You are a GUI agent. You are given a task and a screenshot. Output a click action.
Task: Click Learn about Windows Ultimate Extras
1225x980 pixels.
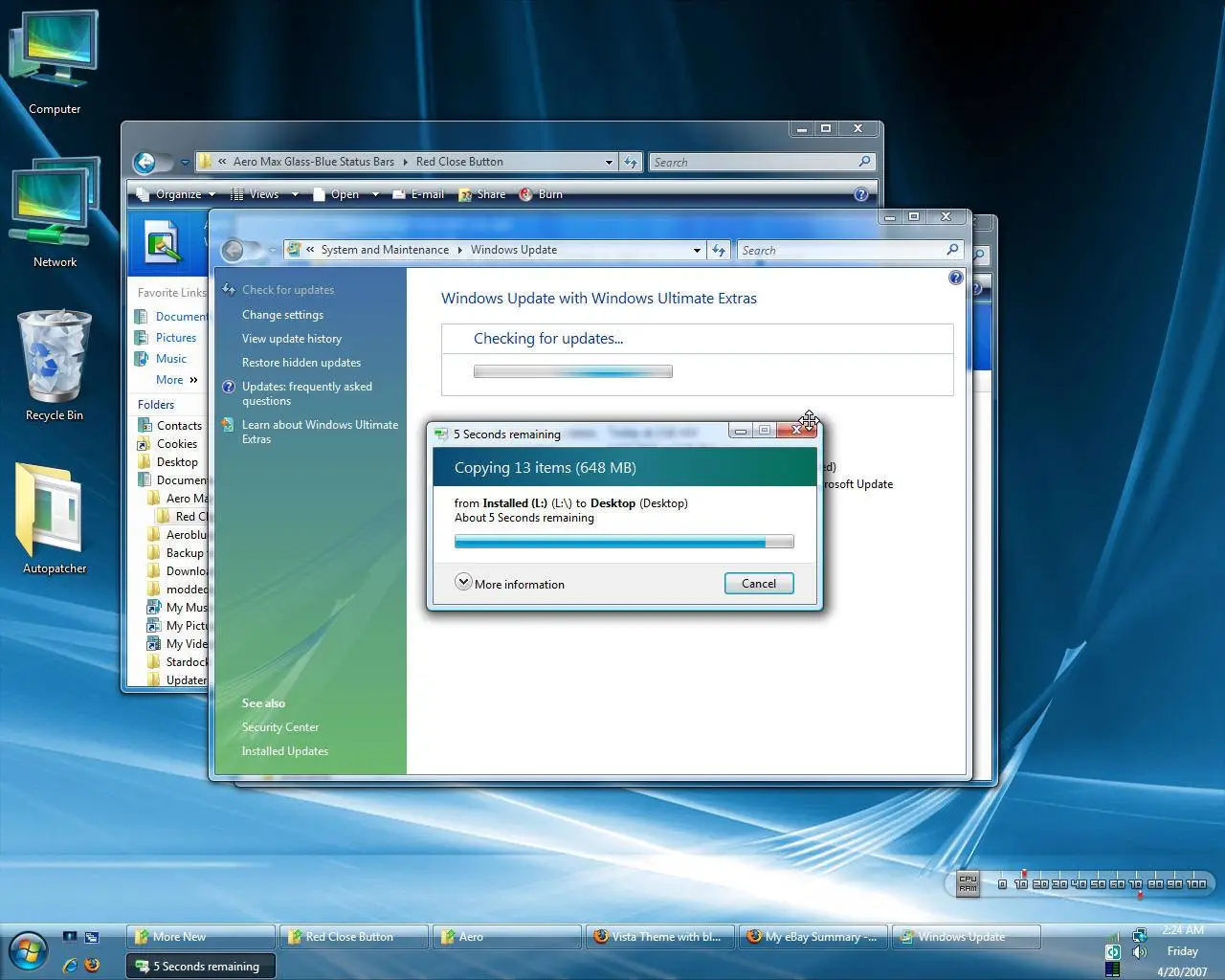320,432
